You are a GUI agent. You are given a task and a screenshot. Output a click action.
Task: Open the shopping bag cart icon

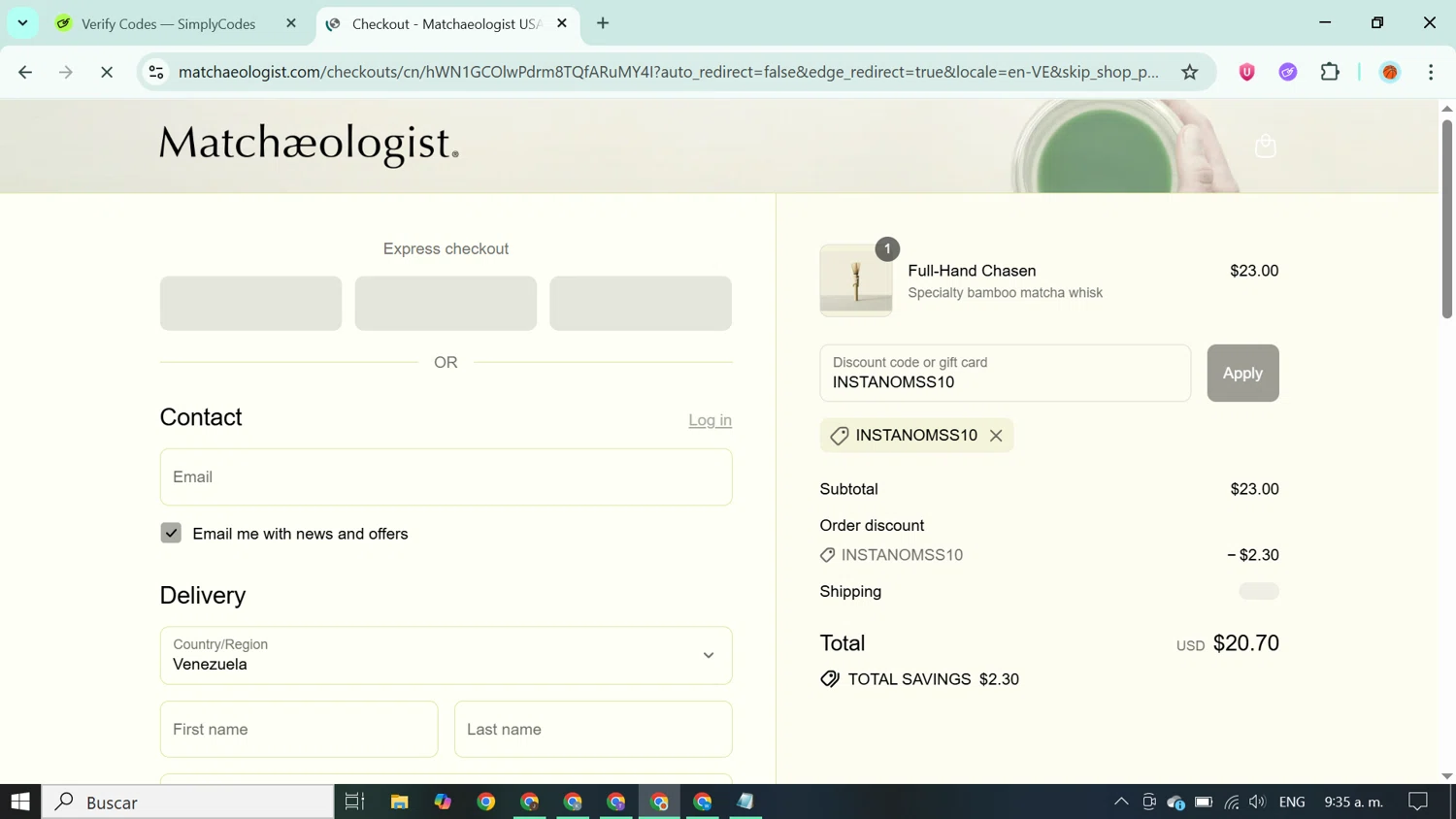click(x=1265, y=147)
